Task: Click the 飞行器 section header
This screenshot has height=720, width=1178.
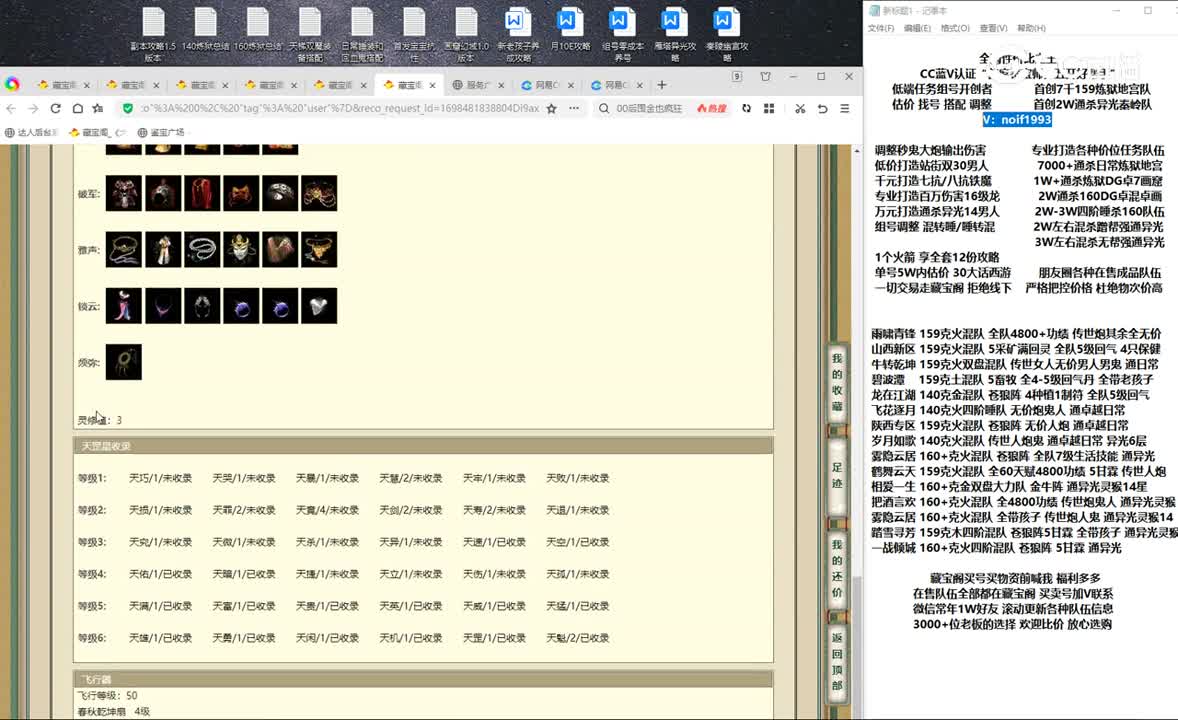Action: pos(423,679)
